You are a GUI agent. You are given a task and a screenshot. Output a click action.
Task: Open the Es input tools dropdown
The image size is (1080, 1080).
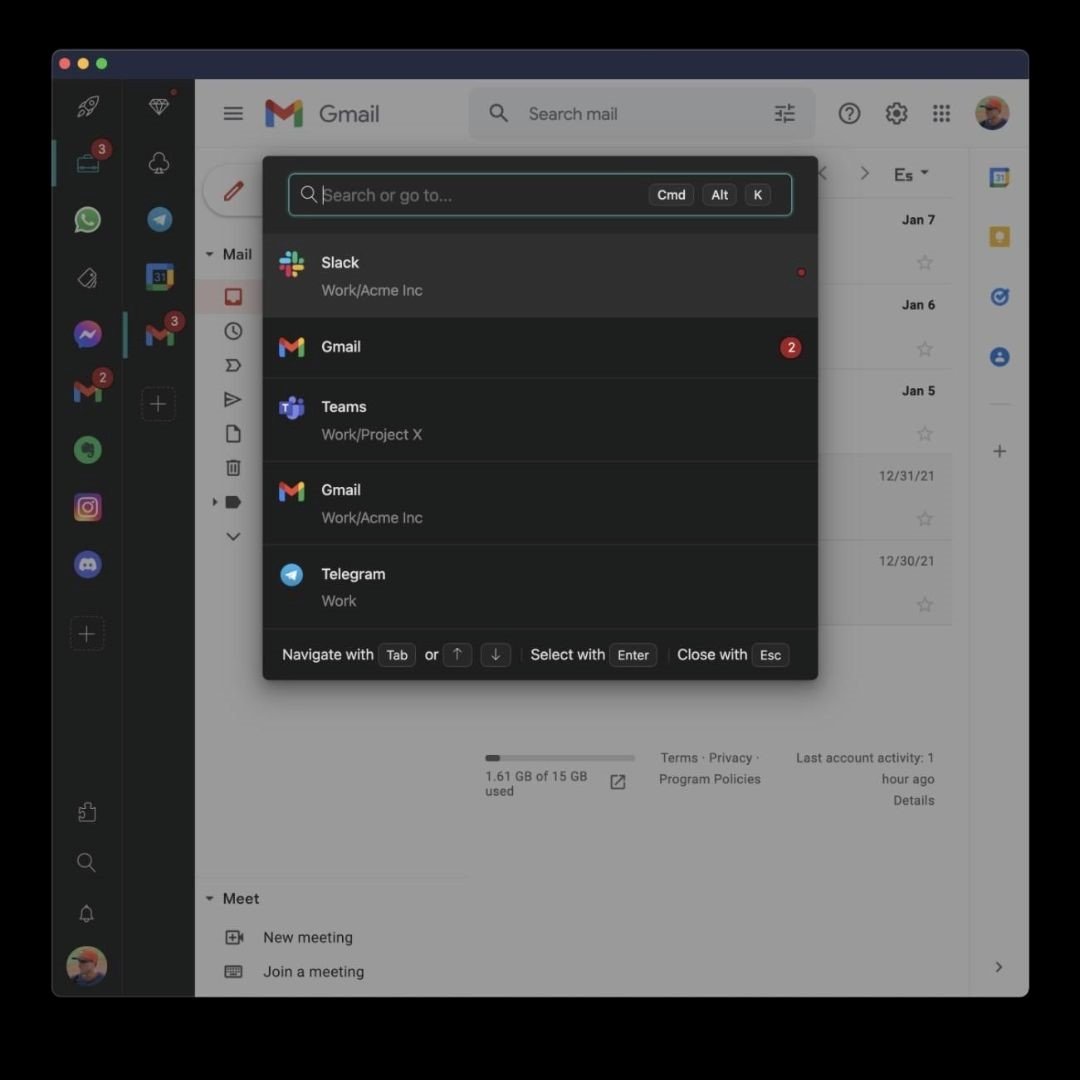[x=911, y=174]
